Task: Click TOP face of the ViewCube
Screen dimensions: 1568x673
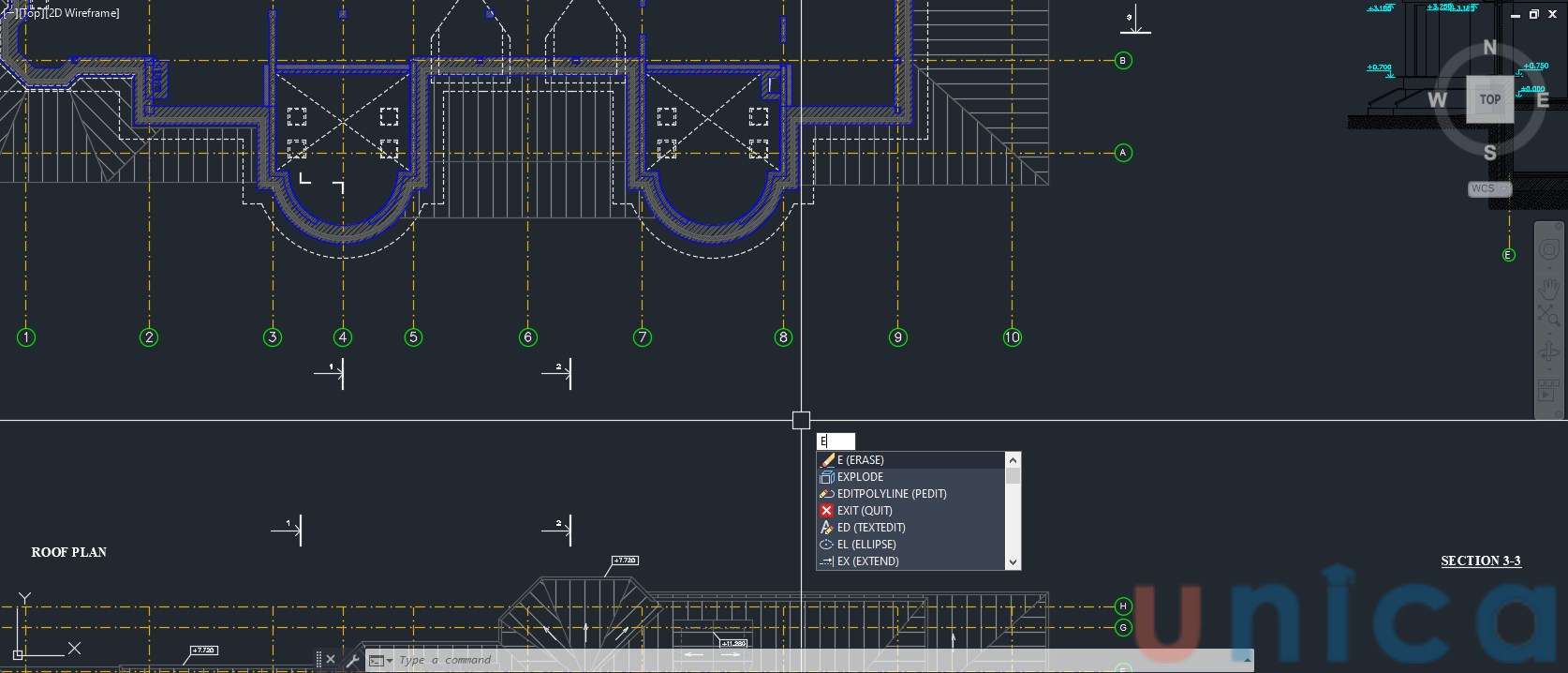Action: point(1489,99)
